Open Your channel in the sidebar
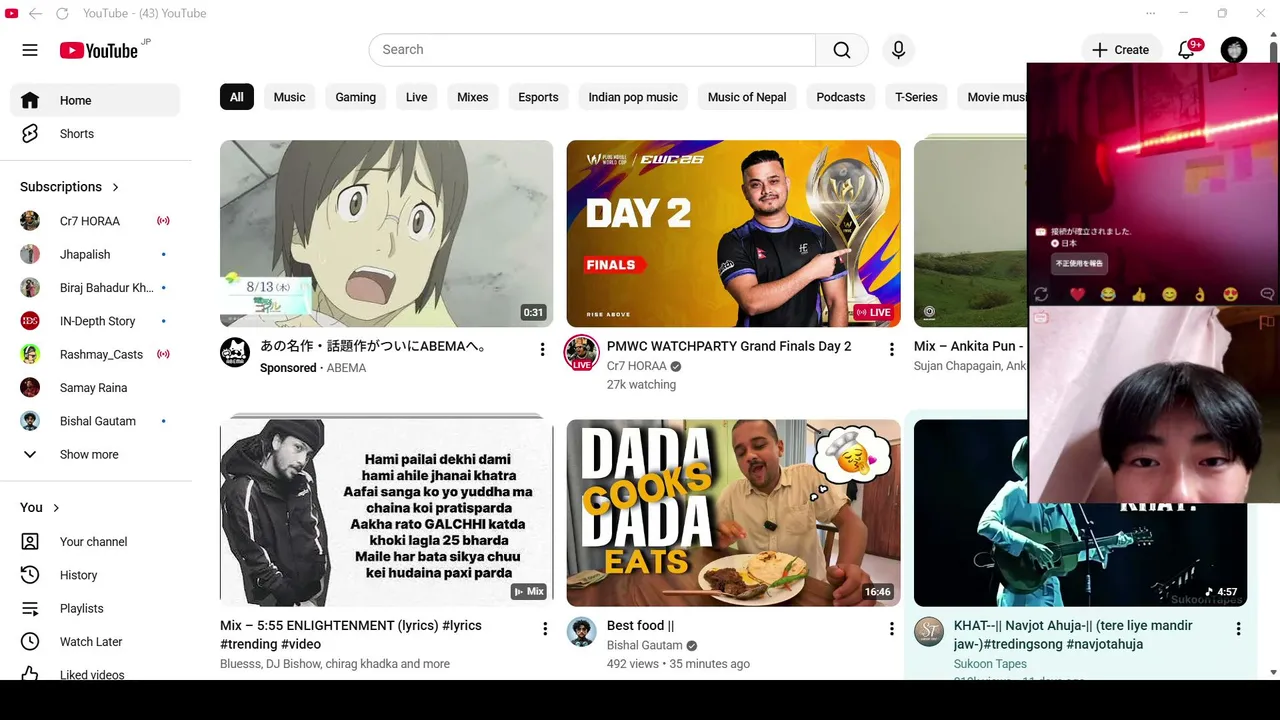The height and width of the screenshot is (720, 1280). click(x=95, y=542)
